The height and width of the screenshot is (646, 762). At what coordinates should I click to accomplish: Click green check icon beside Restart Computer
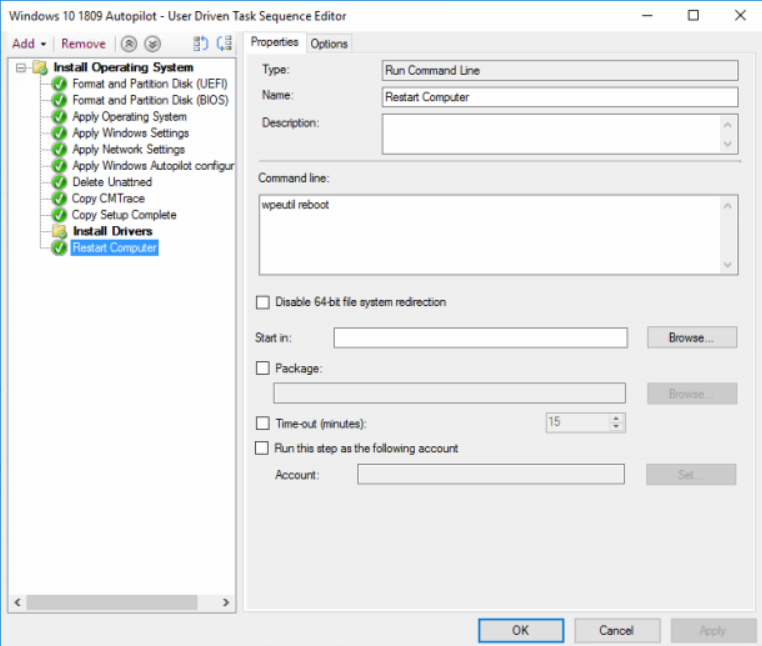[59, 248]
